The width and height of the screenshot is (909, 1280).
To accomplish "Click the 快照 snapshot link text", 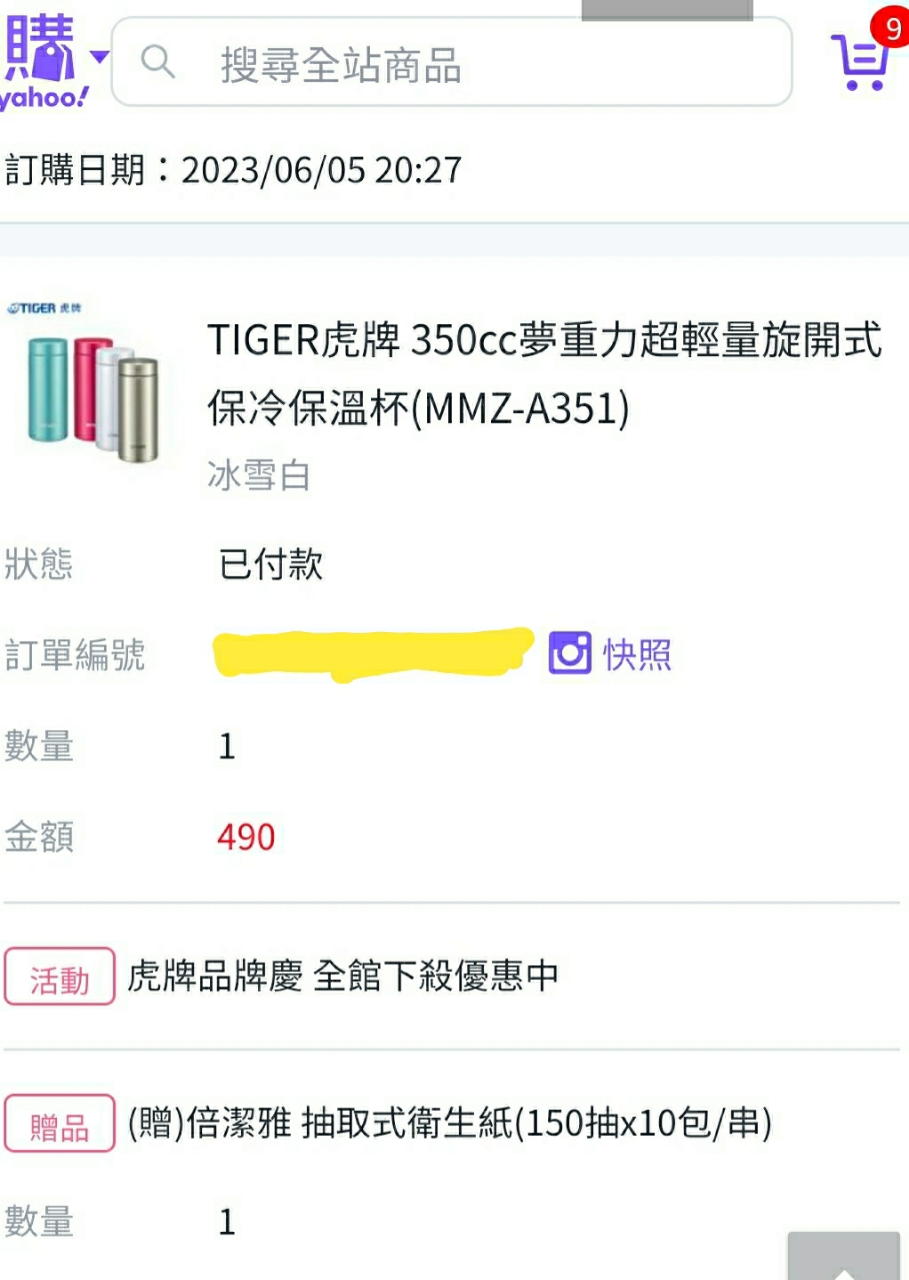I will [637, 655].
